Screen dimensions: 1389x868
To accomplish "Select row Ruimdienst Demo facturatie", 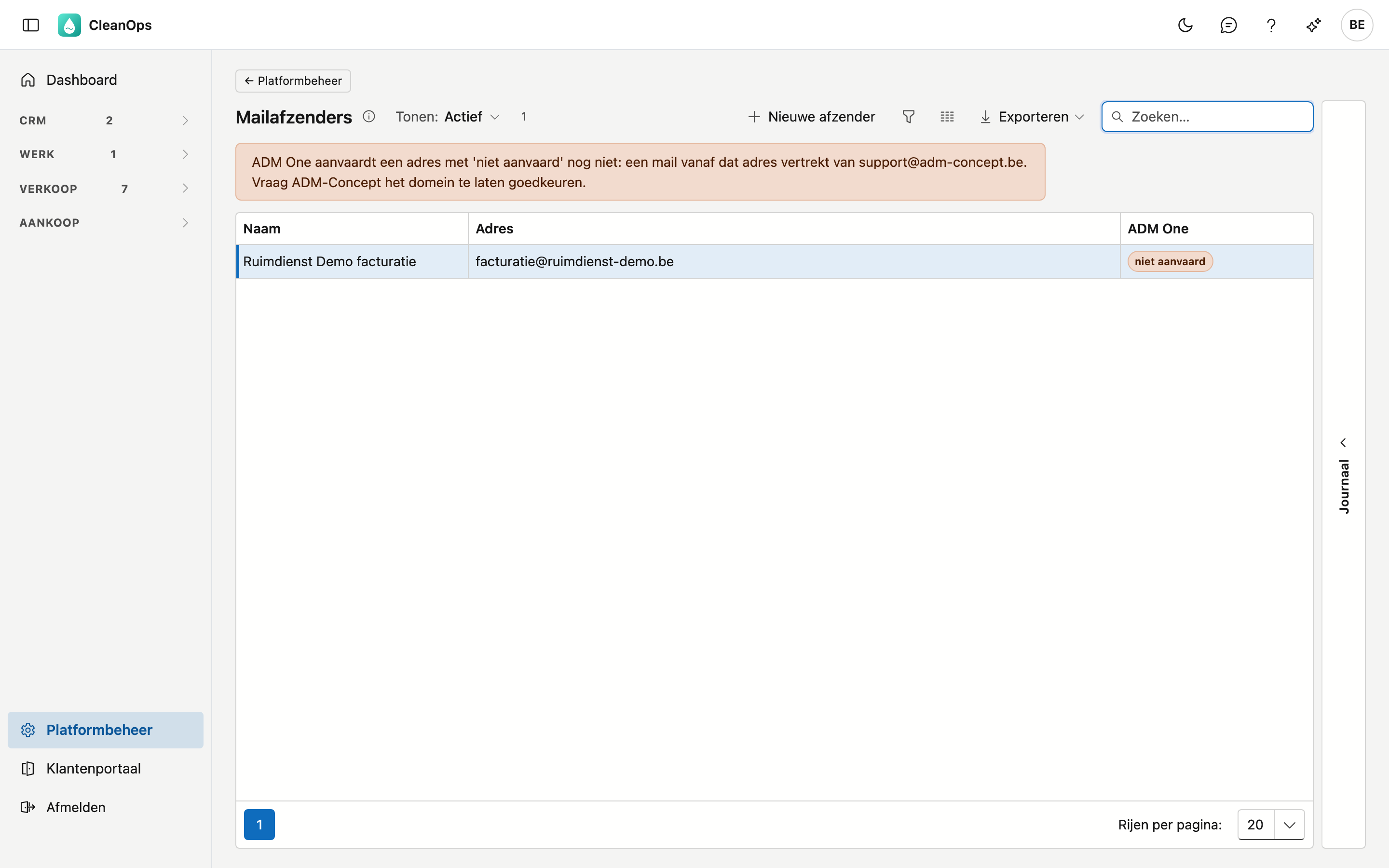I will (774, 261).
